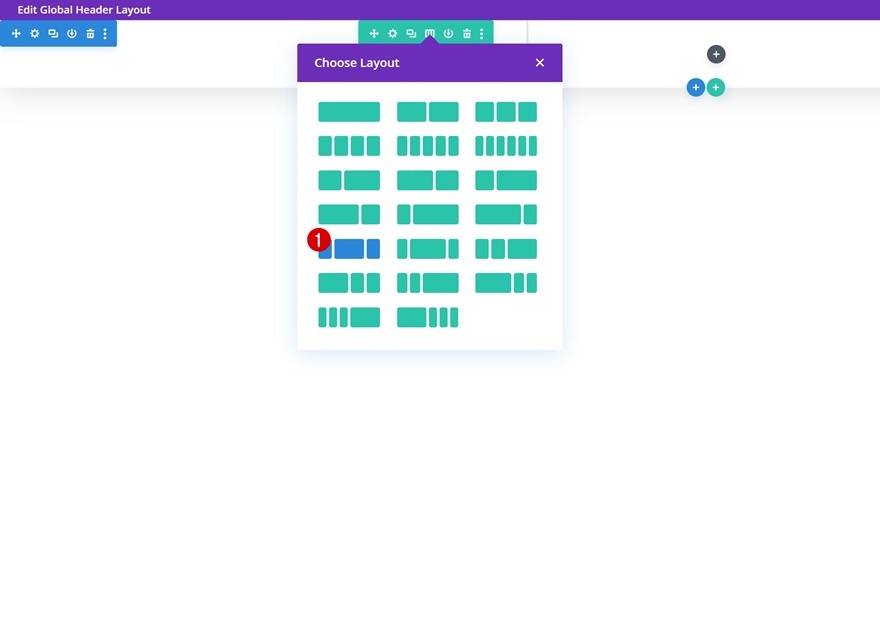Choose the one-third, two-thirds column layout

(506, 180)
